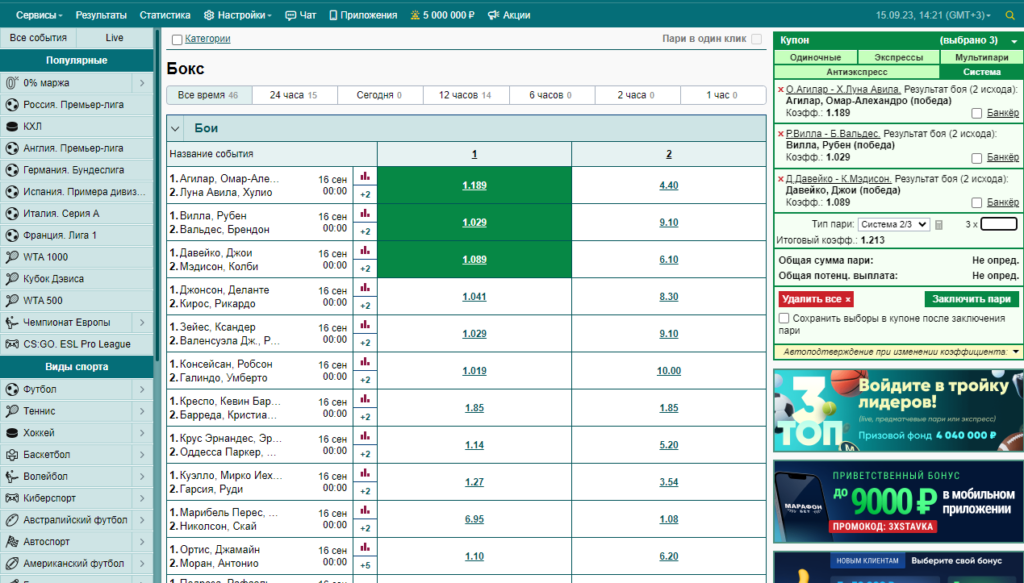Image resolution: width=1024 pixels, height=583 pixels.
Task: Open statistics icon for Креспо vs Барреда
Action: pyautogui.click(x=365, y=400)
